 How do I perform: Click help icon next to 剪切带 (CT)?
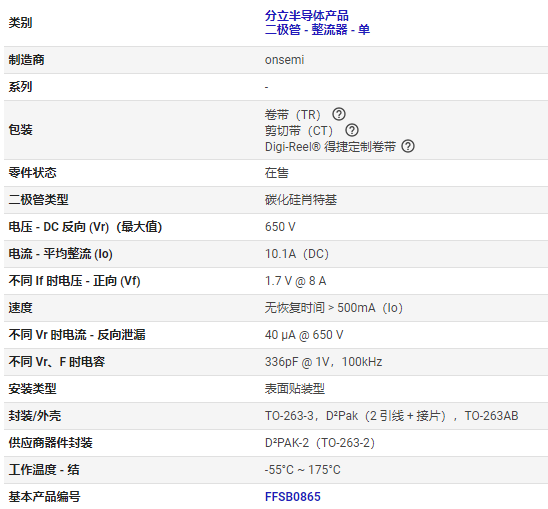click(352, 130)
